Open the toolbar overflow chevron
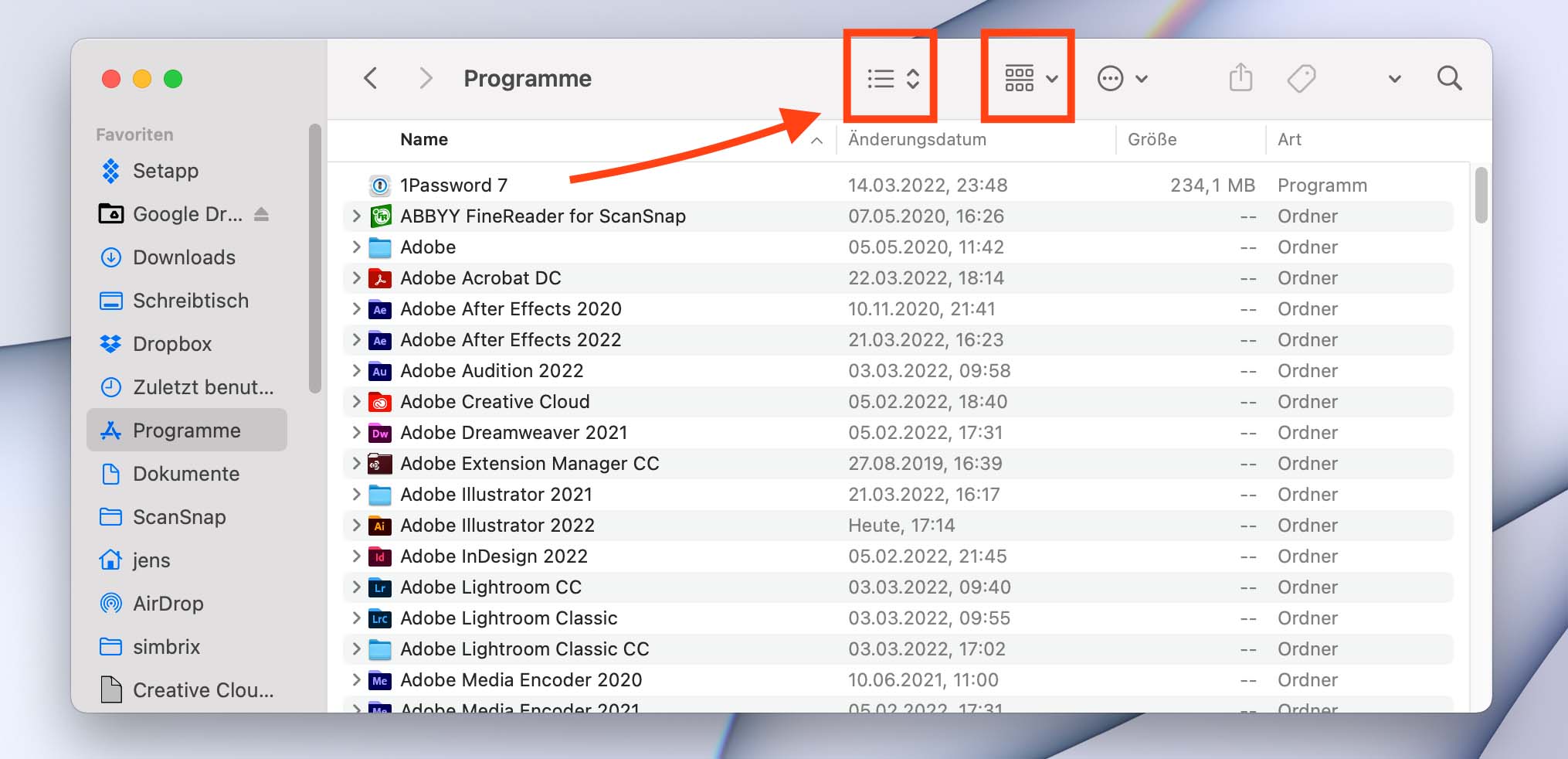The image size is (1568, 759). click(x=1394, y=79)
